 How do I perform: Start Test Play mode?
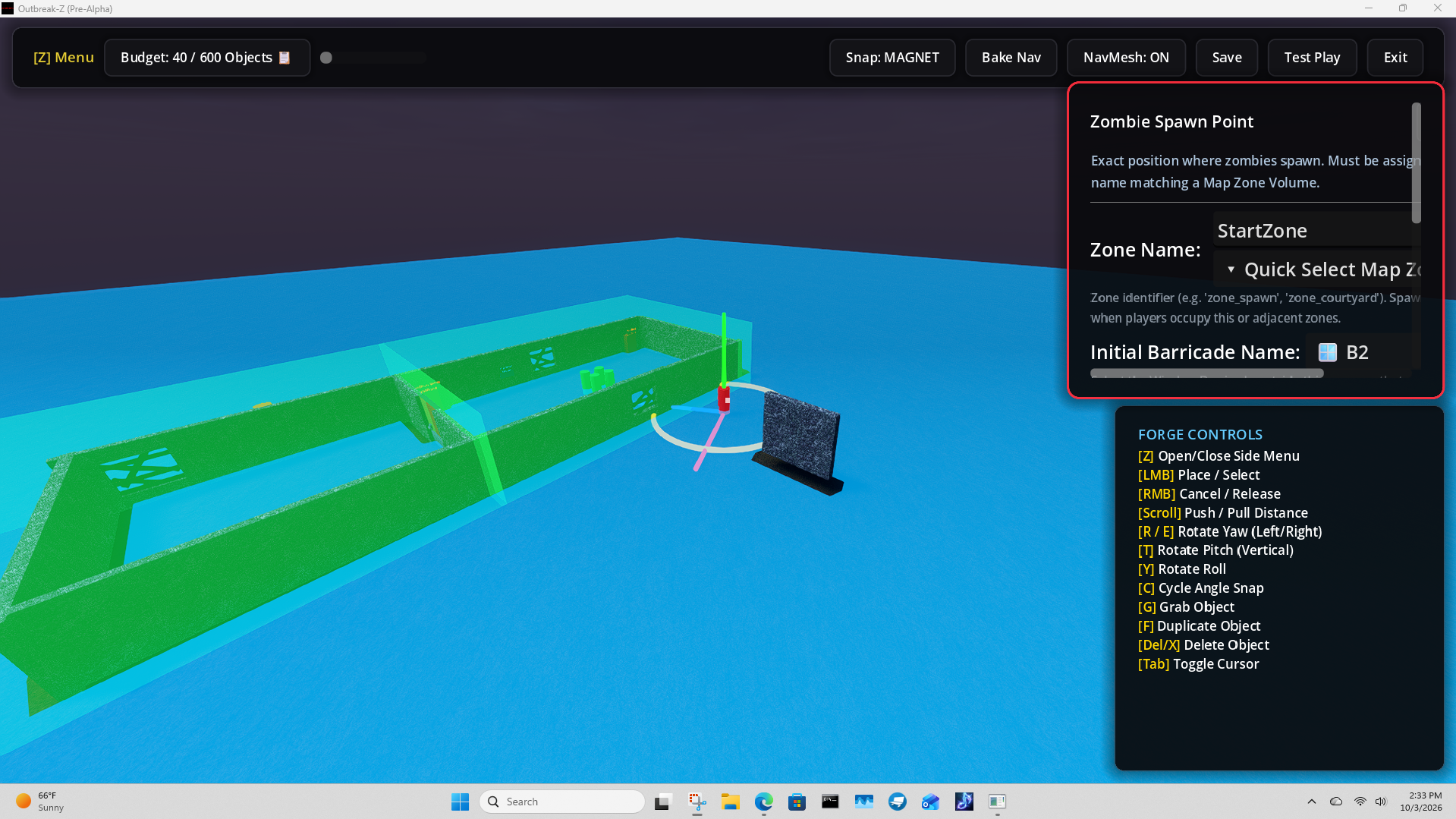click(1312, 58)
